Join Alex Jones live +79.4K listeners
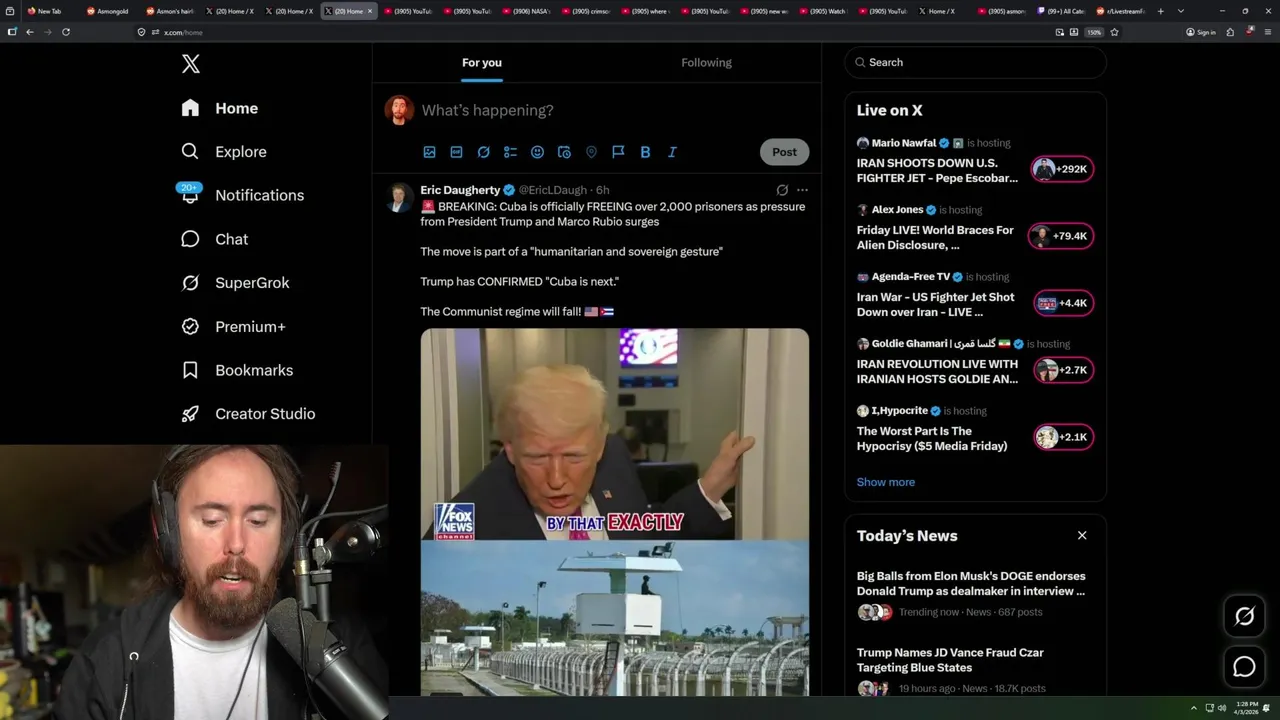The width and height of the screenshot is (1280, 720). click(1062, 236)
